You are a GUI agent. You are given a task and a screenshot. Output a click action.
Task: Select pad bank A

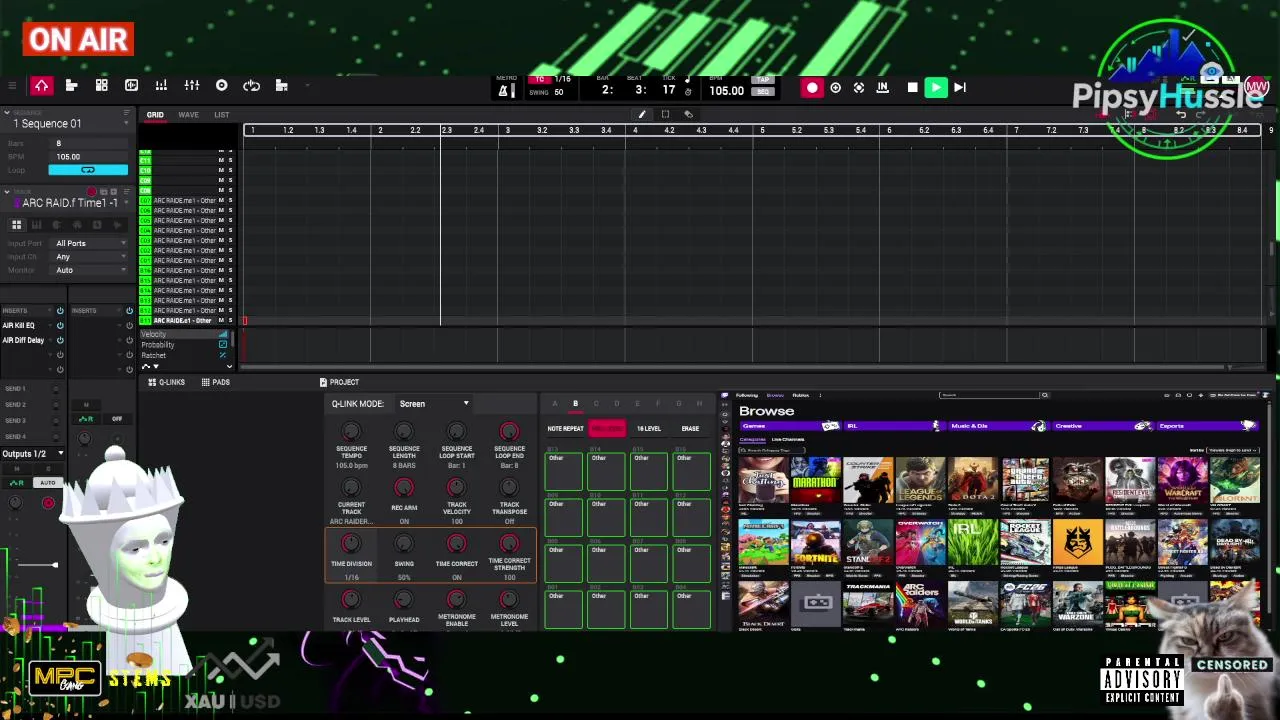[x=554, y=404]
